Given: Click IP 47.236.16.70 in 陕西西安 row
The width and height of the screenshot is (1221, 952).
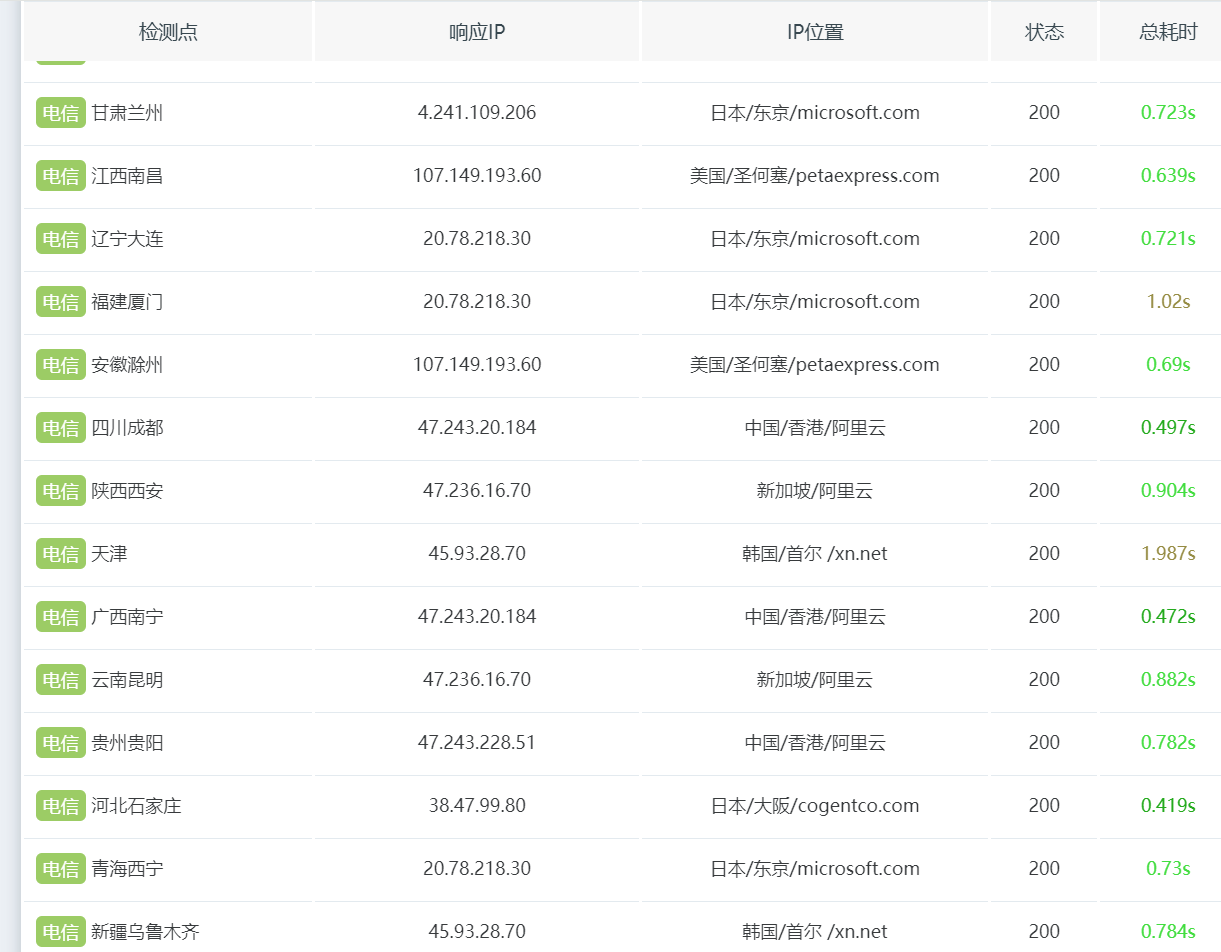Looking at the screenshot, I should [x=477, y=491].
